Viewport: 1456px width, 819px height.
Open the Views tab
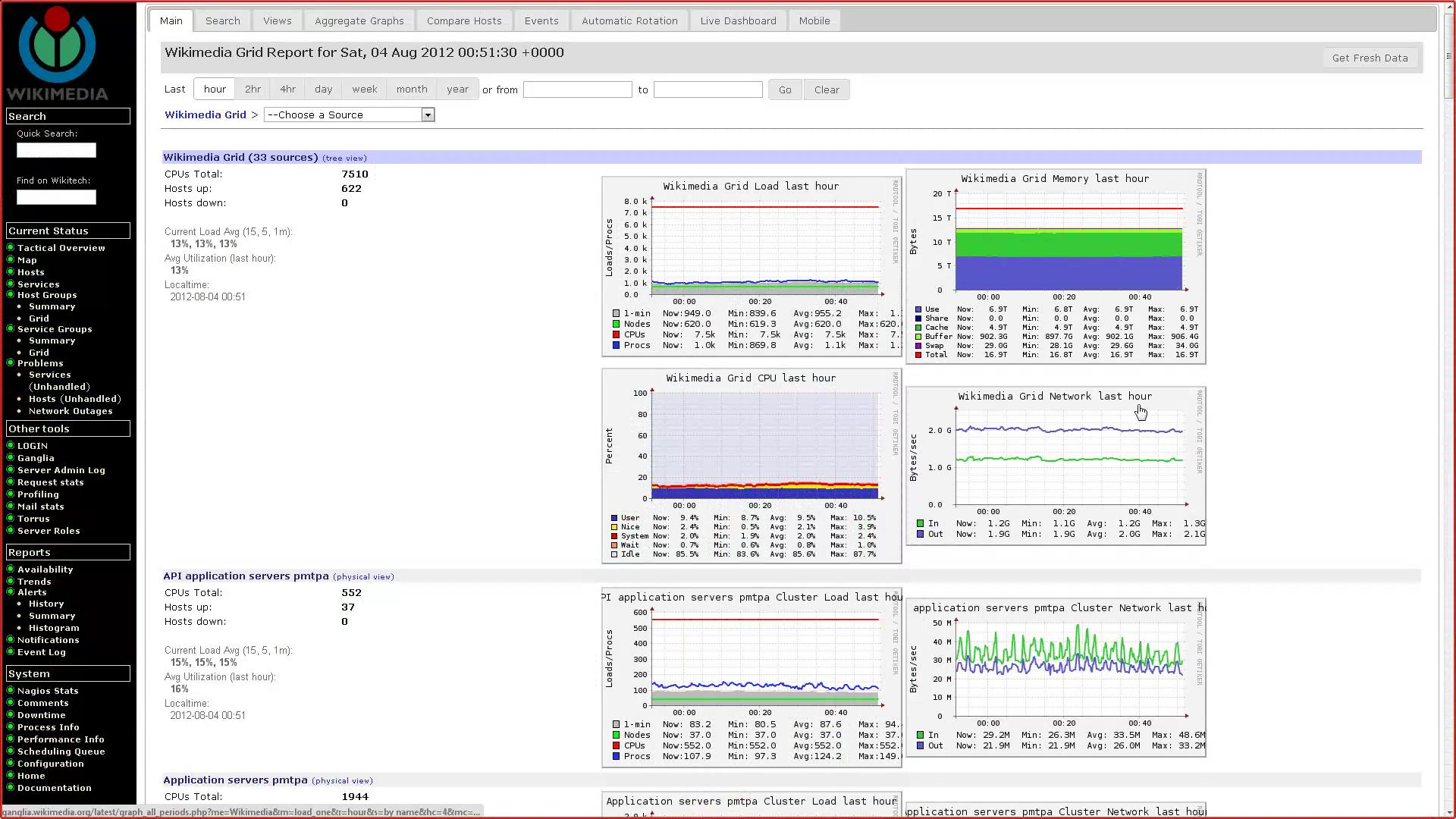[277, 20]
